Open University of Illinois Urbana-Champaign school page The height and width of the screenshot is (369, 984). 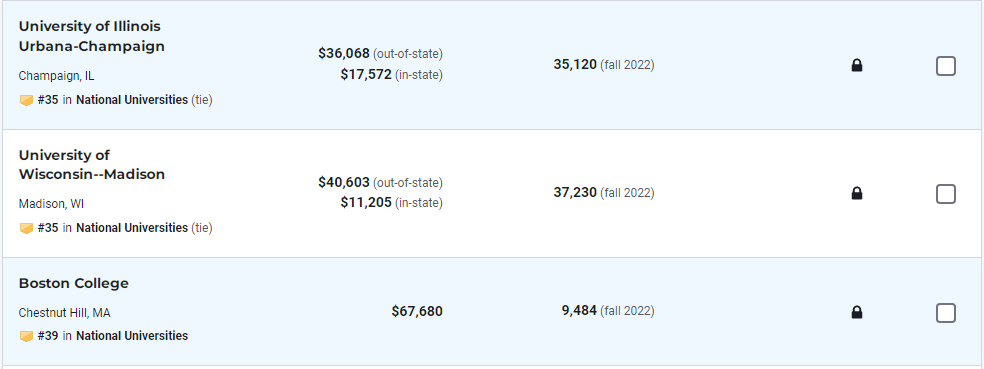tap(92, 36)
